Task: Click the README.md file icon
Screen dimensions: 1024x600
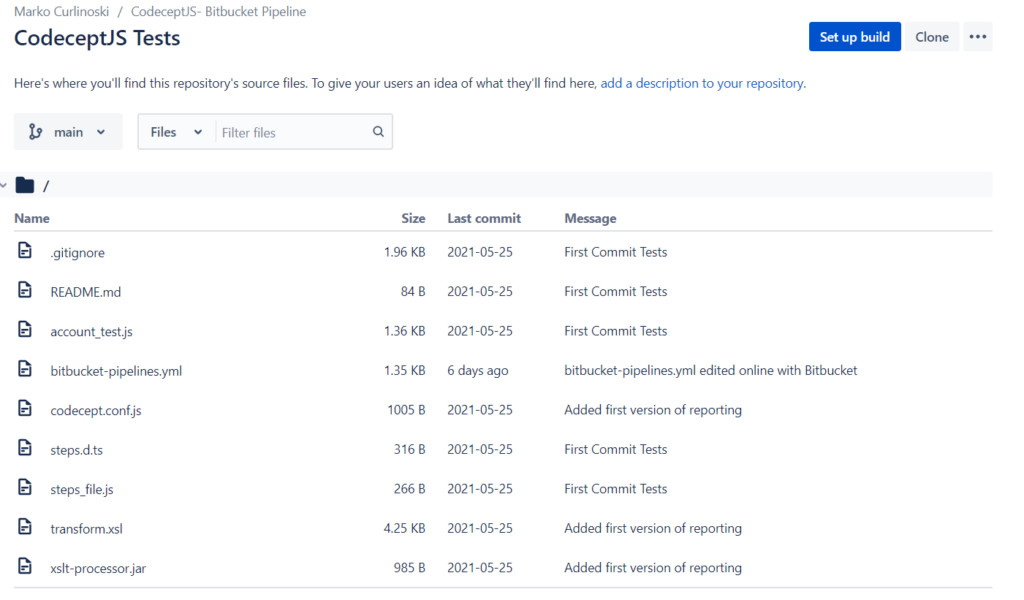Action: click(x=25, y=290)
